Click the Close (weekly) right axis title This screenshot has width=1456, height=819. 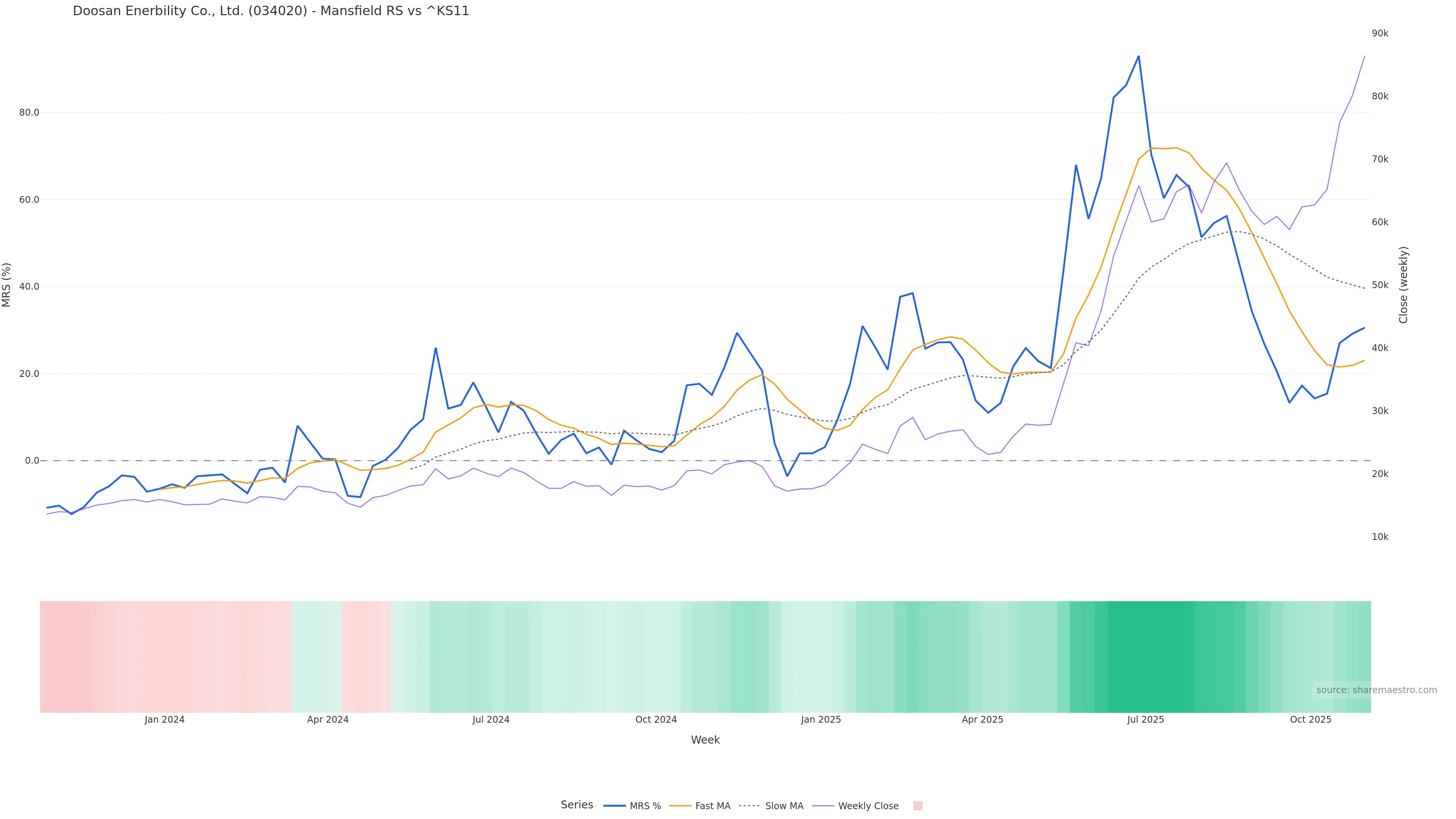(1403, 285)
